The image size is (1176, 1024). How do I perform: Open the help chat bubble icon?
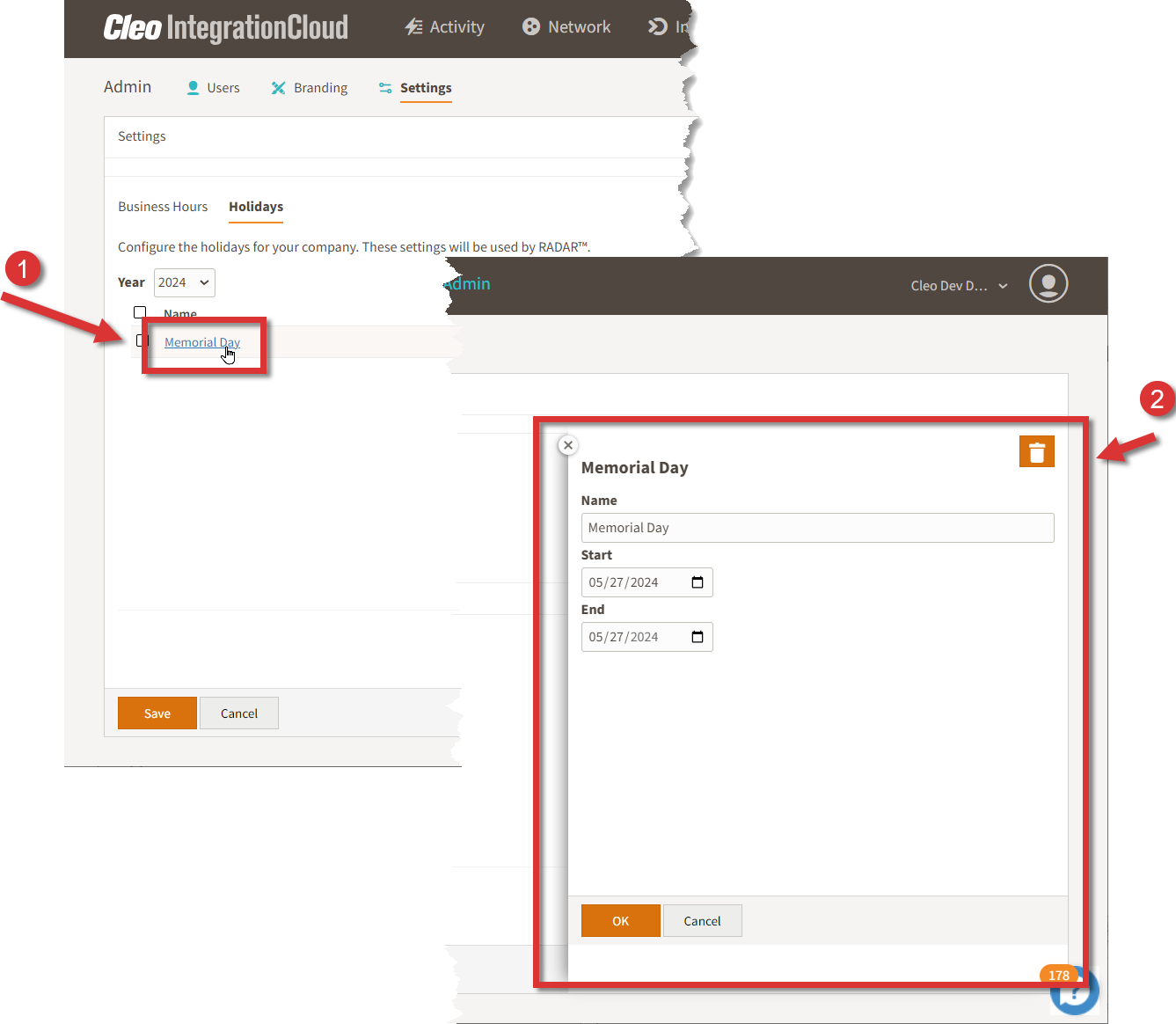[1074, 993]
